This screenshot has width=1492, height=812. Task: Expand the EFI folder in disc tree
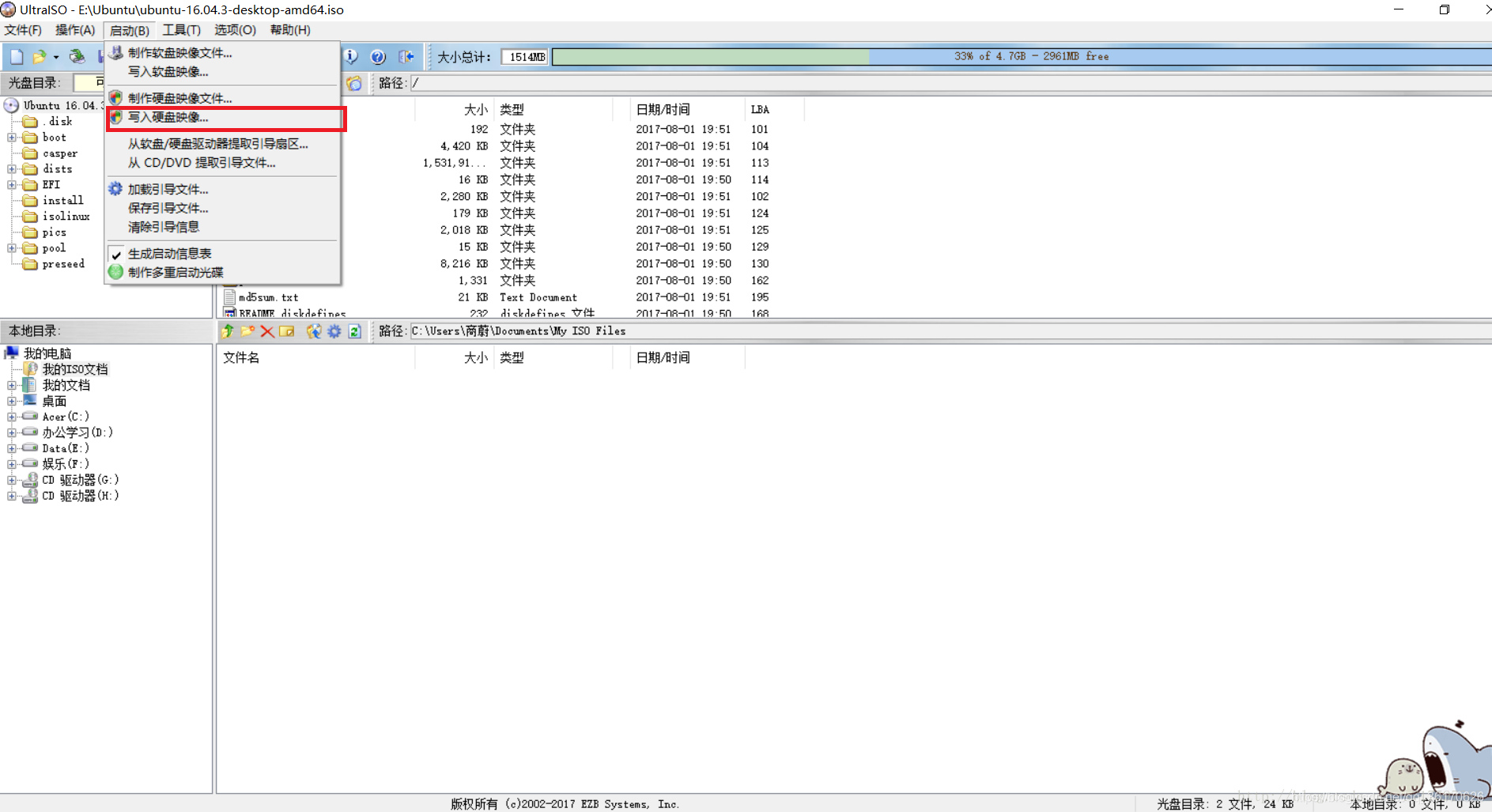click(x=12, y=185)
